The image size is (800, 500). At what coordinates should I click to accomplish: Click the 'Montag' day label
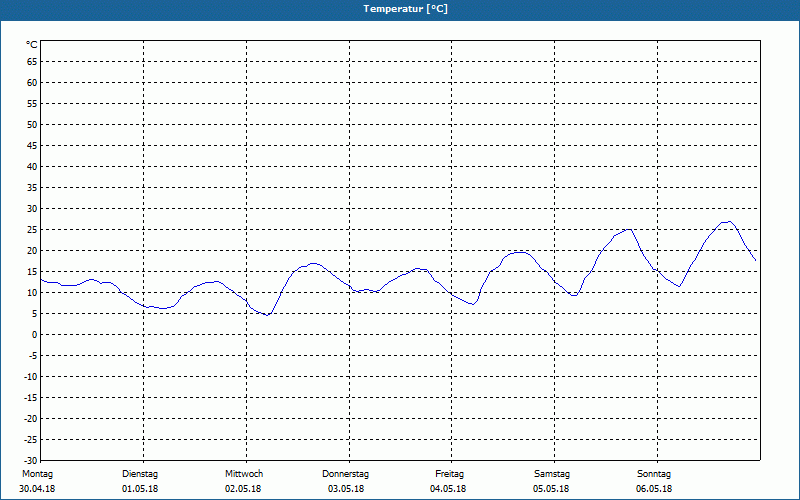coord(37,474)
